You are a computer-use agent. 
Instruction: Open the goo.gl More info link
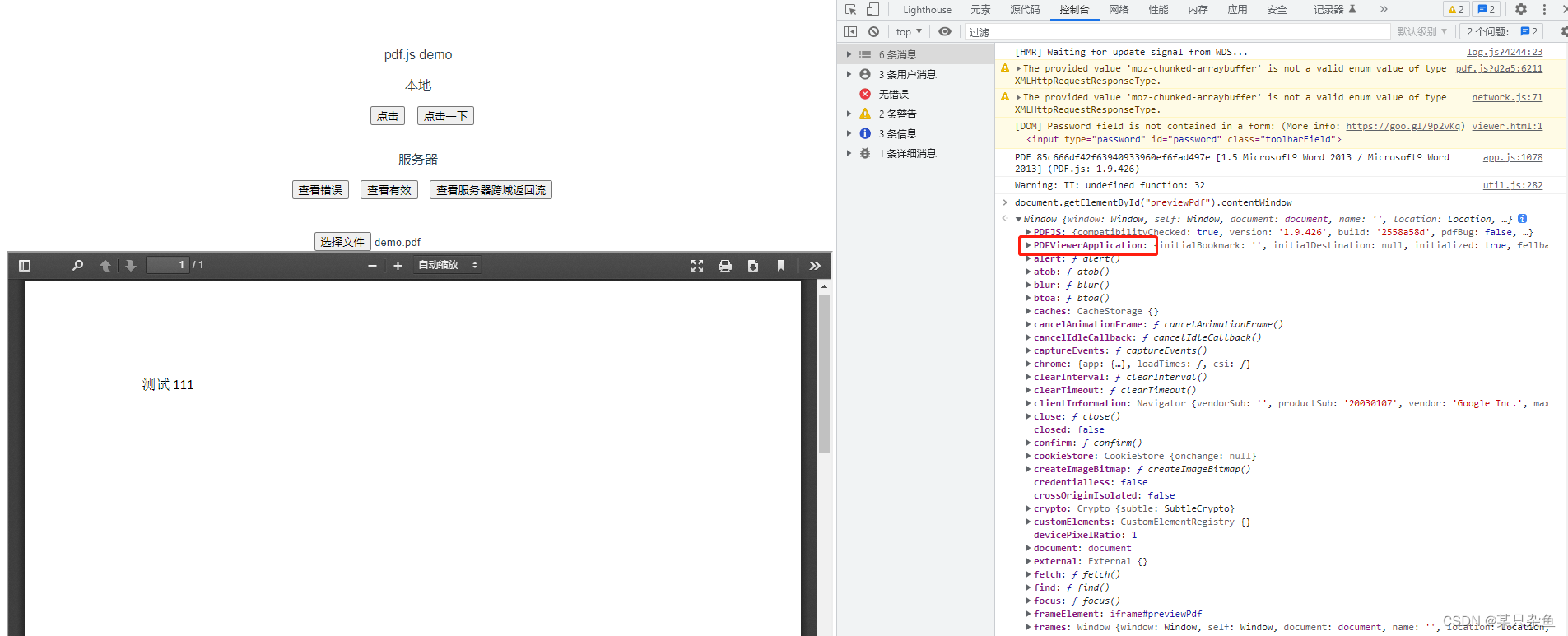[x=1403, y=126]
